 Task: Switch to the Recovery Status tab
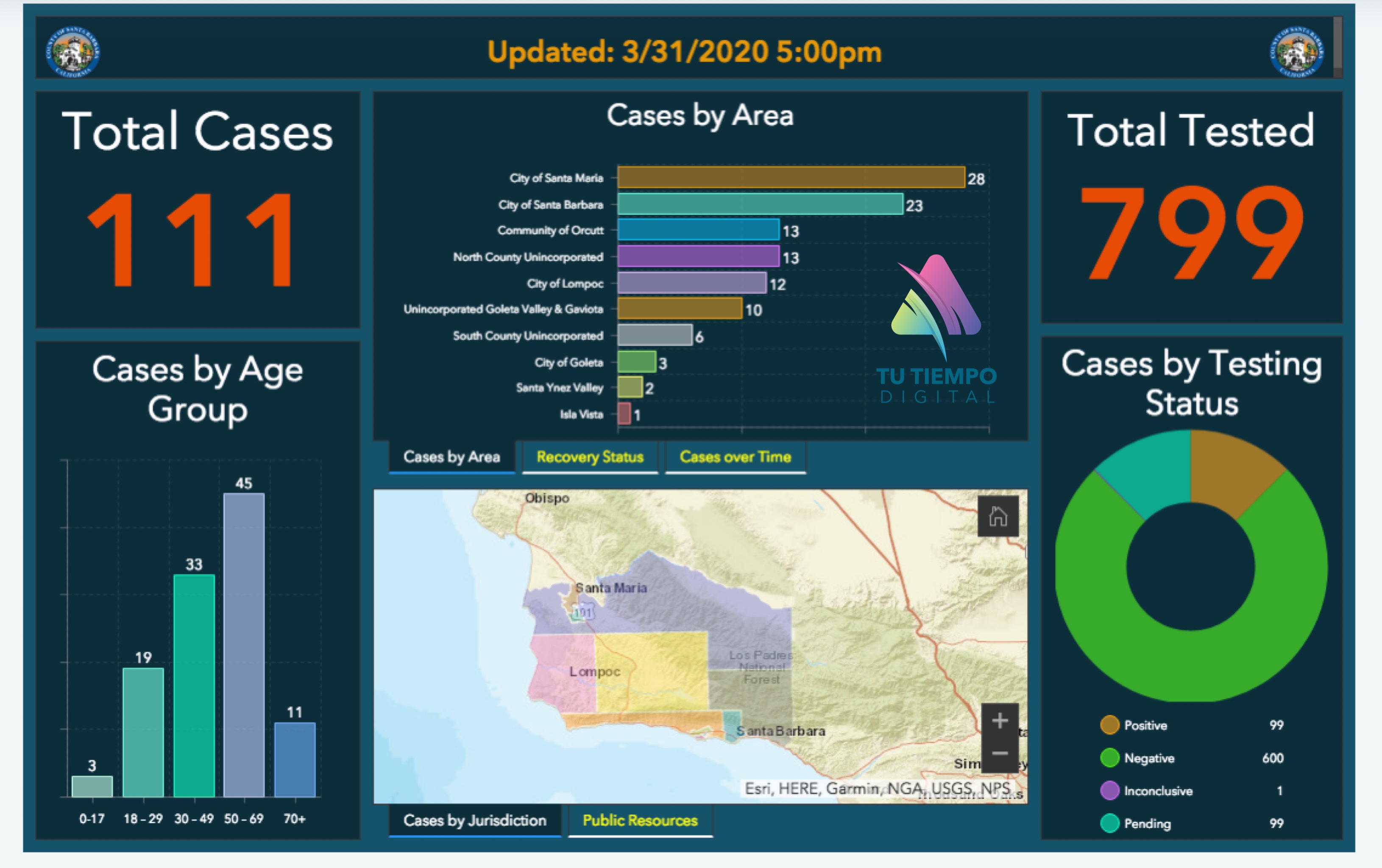589,457
